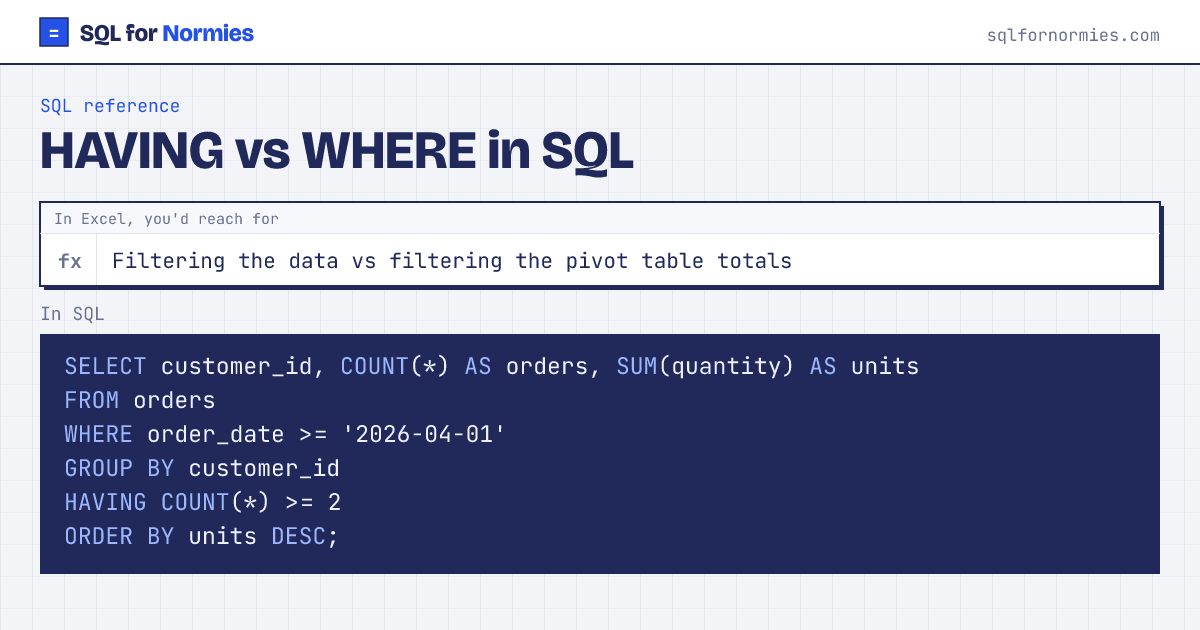The height and width of the screenshot is (630, 1200).
Task: Click the 'In Excel, you'd reach for' label
Action: coord(167,219)
